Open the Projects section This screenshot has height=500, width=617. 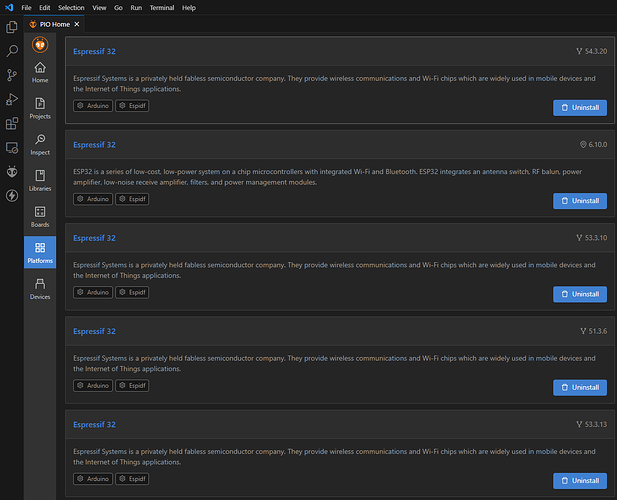[40, 109]
